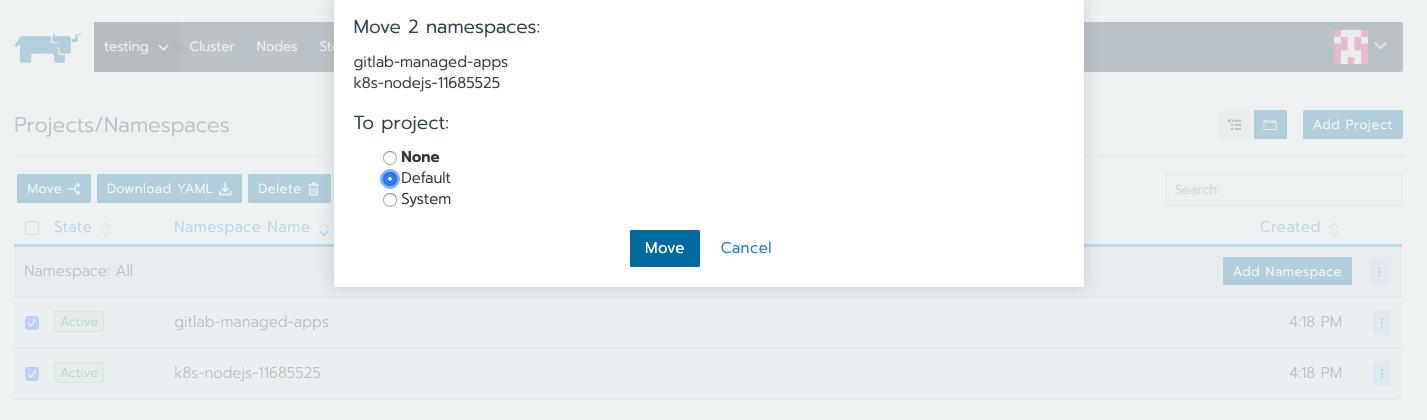Open the user avatar menu
Viewport: 1427px width, 420px height.
pyautogui.click(x=1360, y=46)
